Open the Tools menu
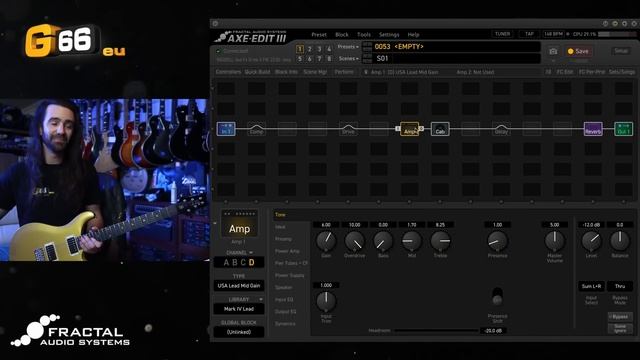The height and width of the screenshot is (360, 640). coord(364,35)
